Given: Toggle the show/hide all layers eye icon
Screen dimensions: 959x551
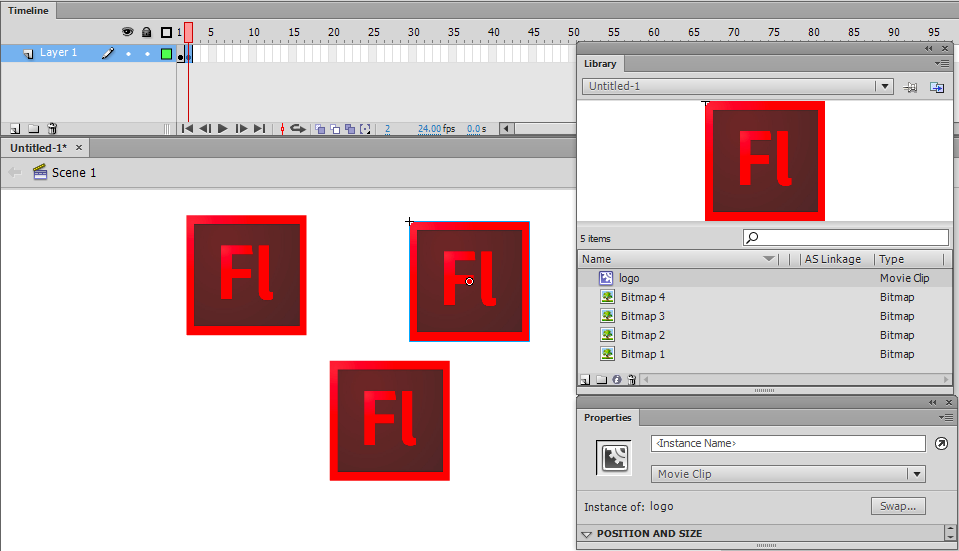Looking at the screenshot, I should point(128,32).
